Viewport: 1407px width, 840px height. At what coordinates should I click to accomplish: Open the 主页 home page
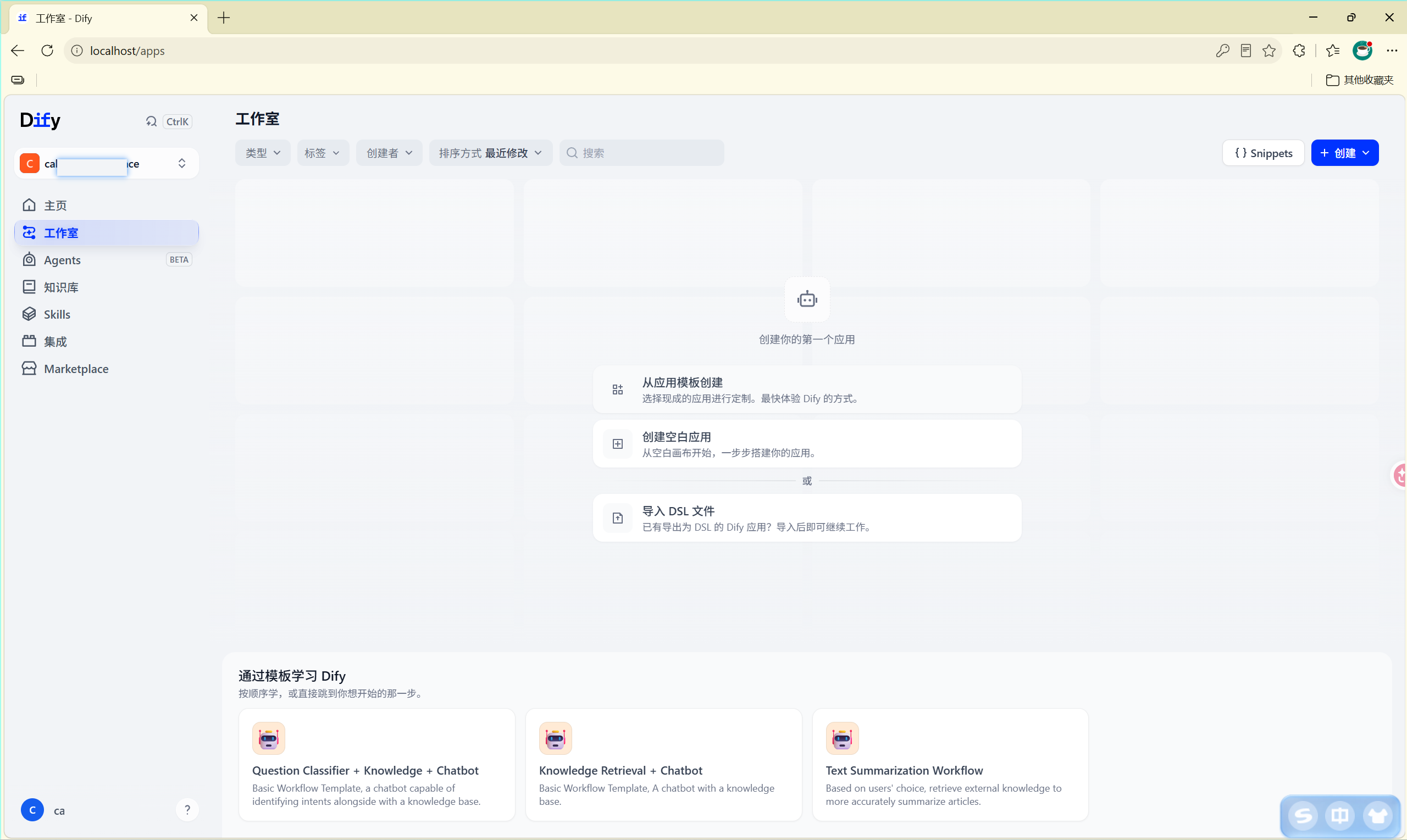(x=107, y=205)
